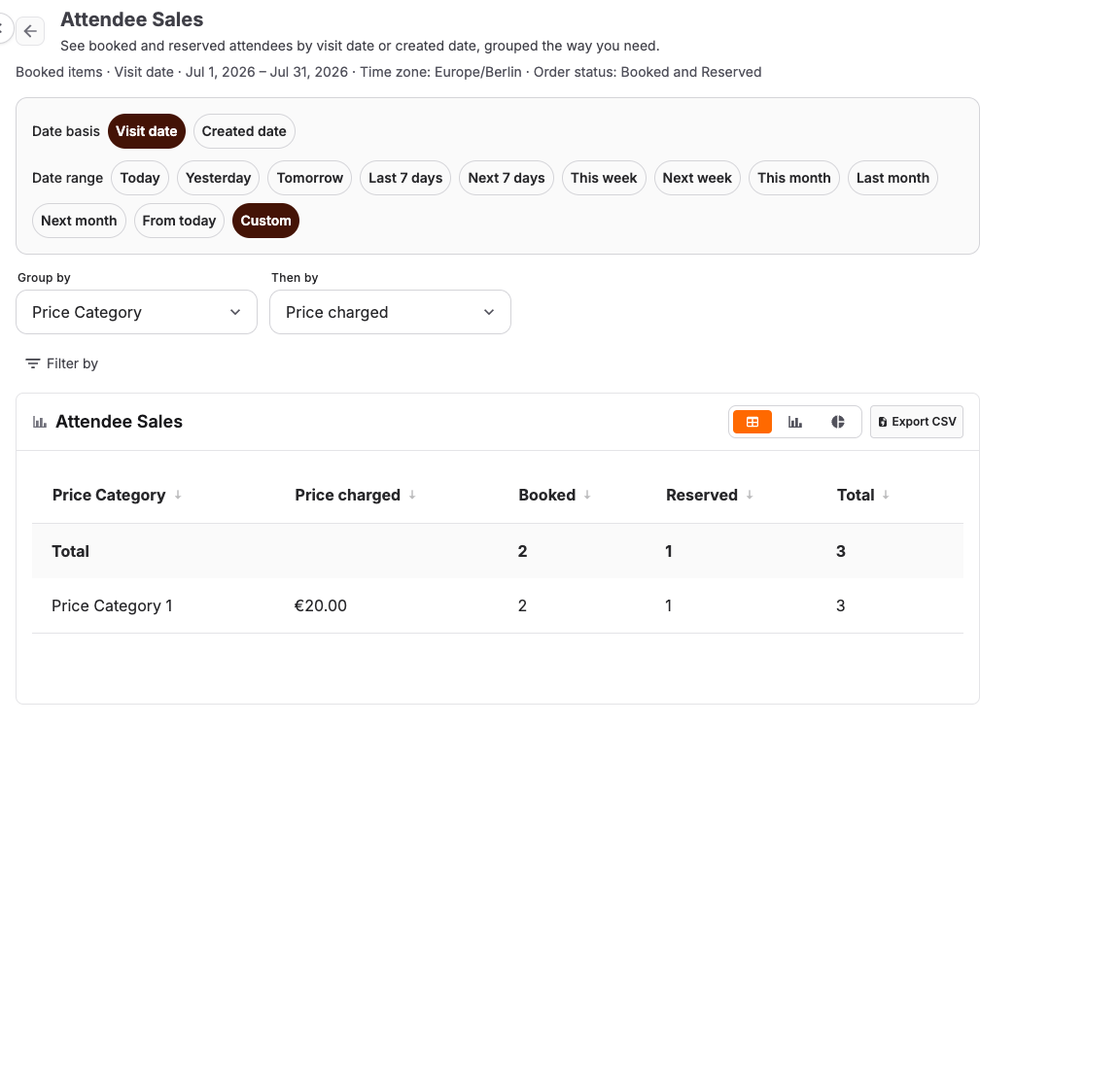Sort by Price Category column arrow
Screen dimensions: 1120x1069
(x=178, y=495)
